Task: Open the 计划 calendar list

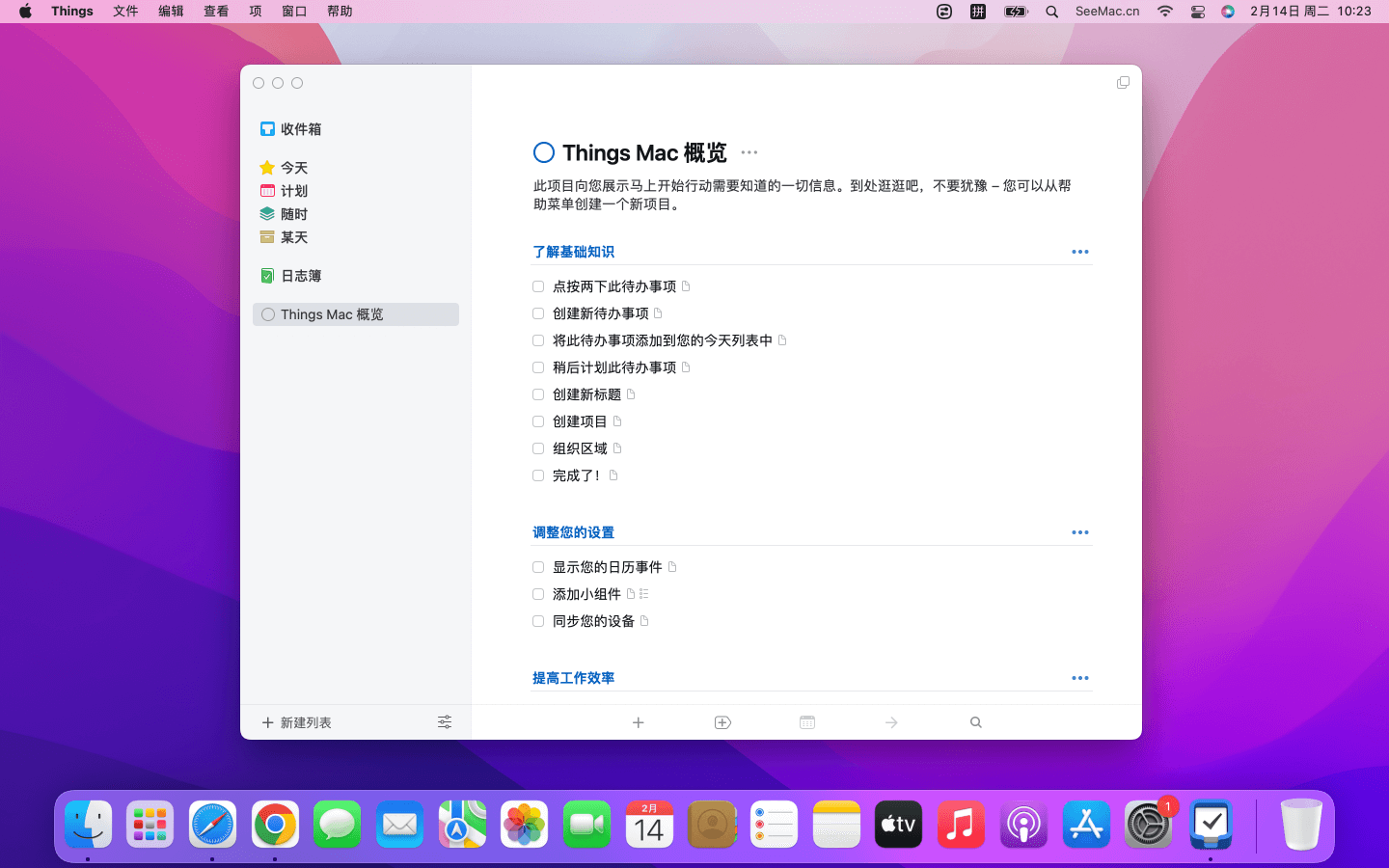Action: click(x=284, y=191)
